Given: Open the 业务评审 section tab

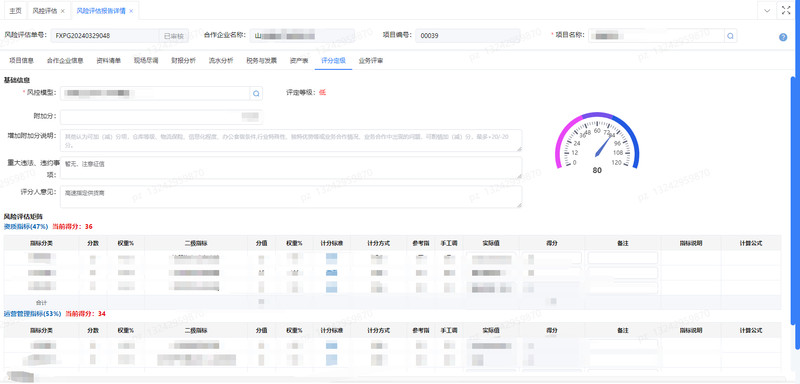Looking at the screenshot, I should click(371, 60).
